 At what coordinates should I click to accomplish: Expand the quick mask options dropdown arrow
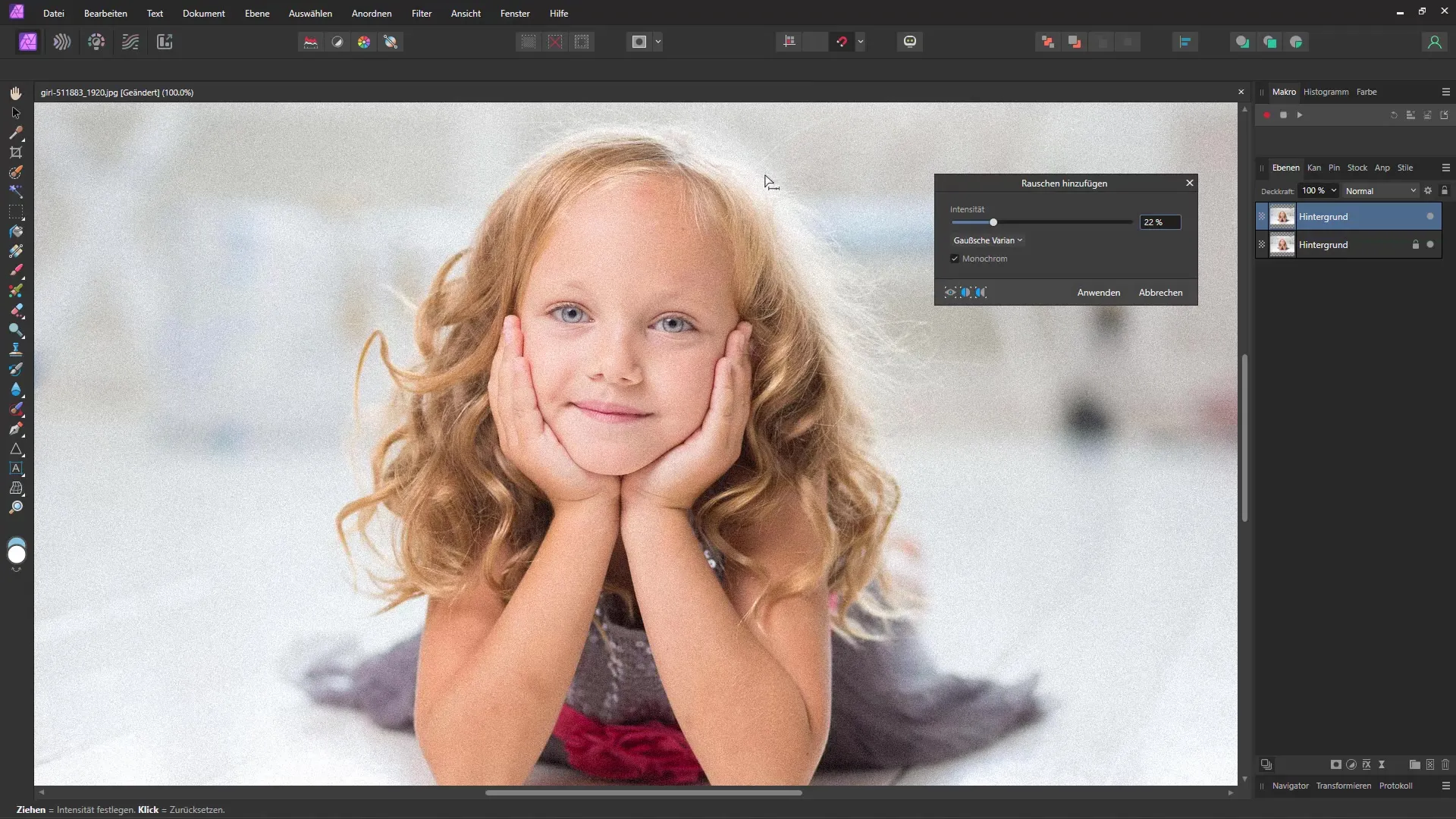[658, 42]
